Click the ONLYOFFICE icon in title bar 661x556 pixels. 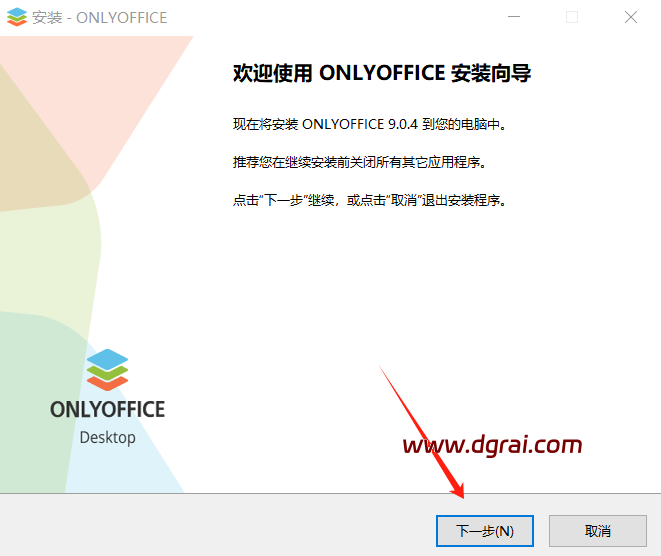(17, 17)
